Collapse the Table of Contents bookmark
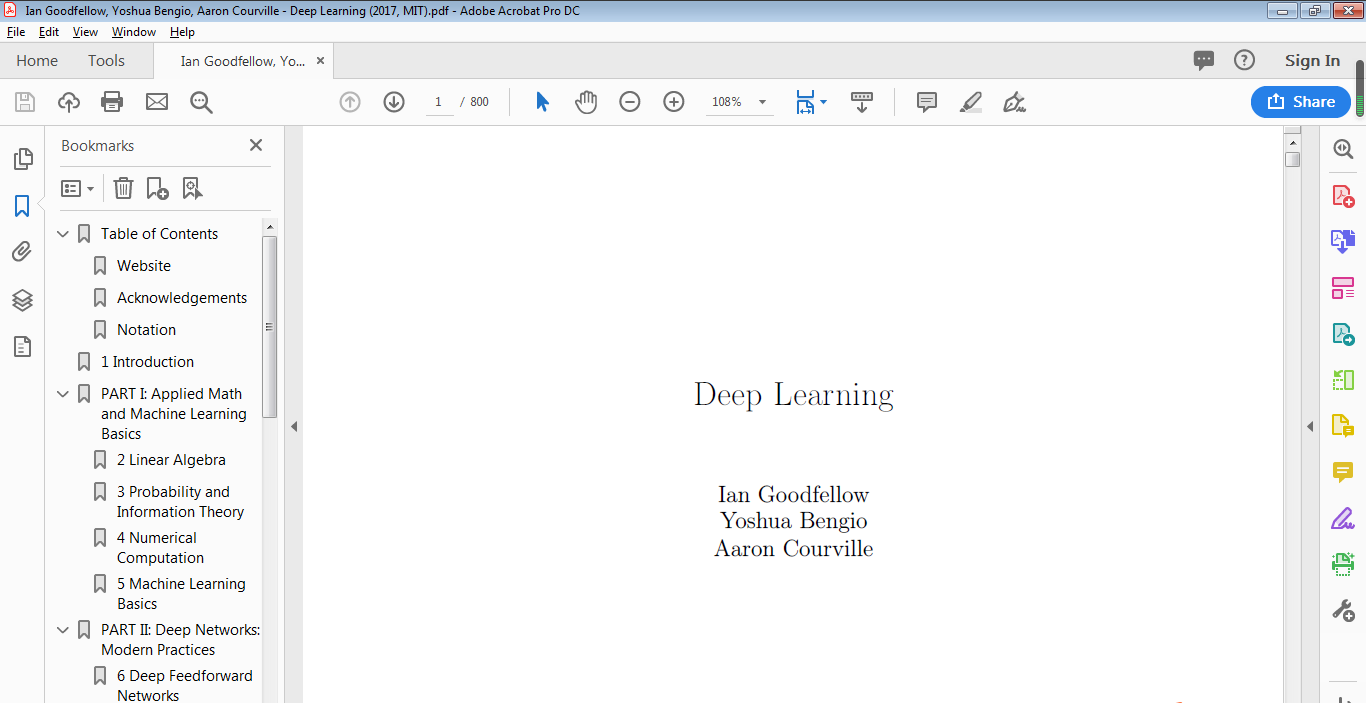This screenshot has height=703, width=1366. click(63, 234)
